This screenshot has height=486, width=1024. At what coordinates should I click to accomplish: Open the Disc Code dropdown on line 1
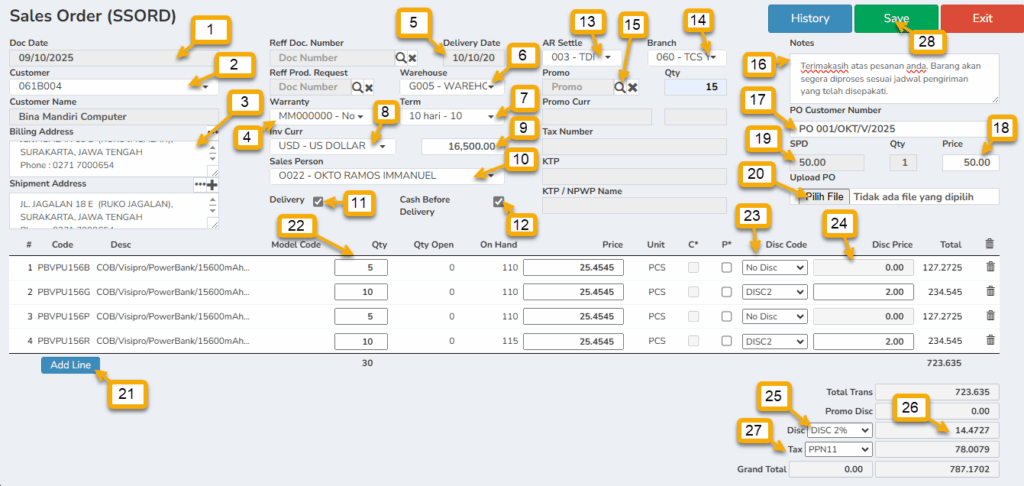click(773, 267)
